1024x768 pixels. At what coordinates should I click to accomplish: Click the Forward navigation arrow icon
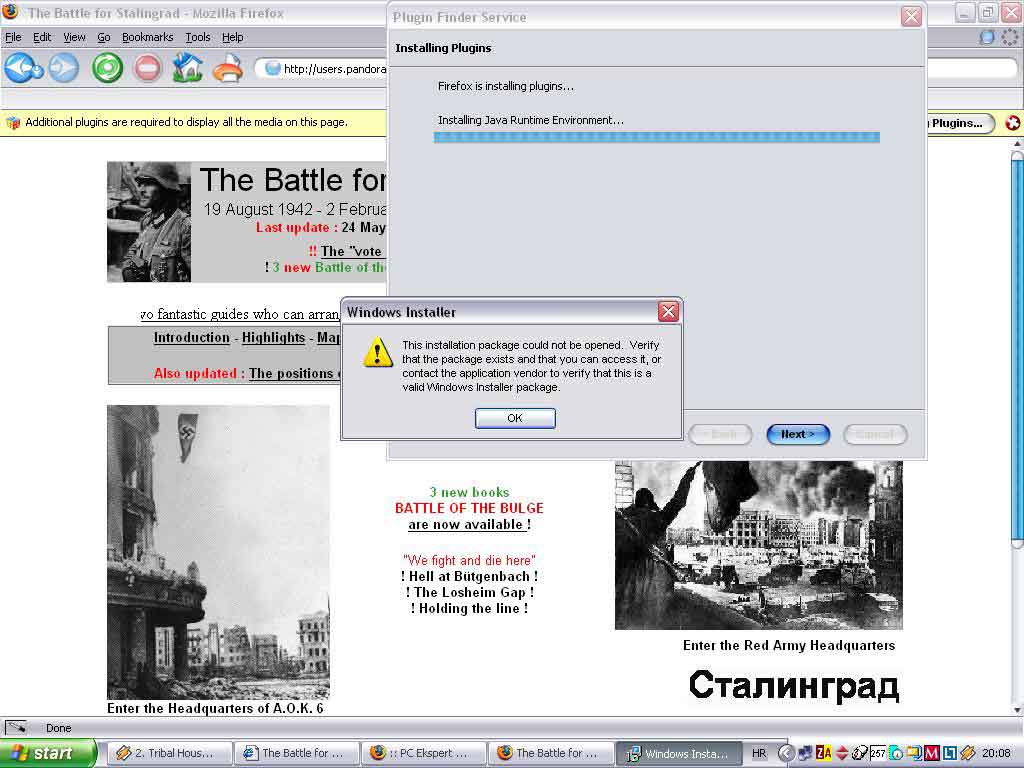(64, 68)
